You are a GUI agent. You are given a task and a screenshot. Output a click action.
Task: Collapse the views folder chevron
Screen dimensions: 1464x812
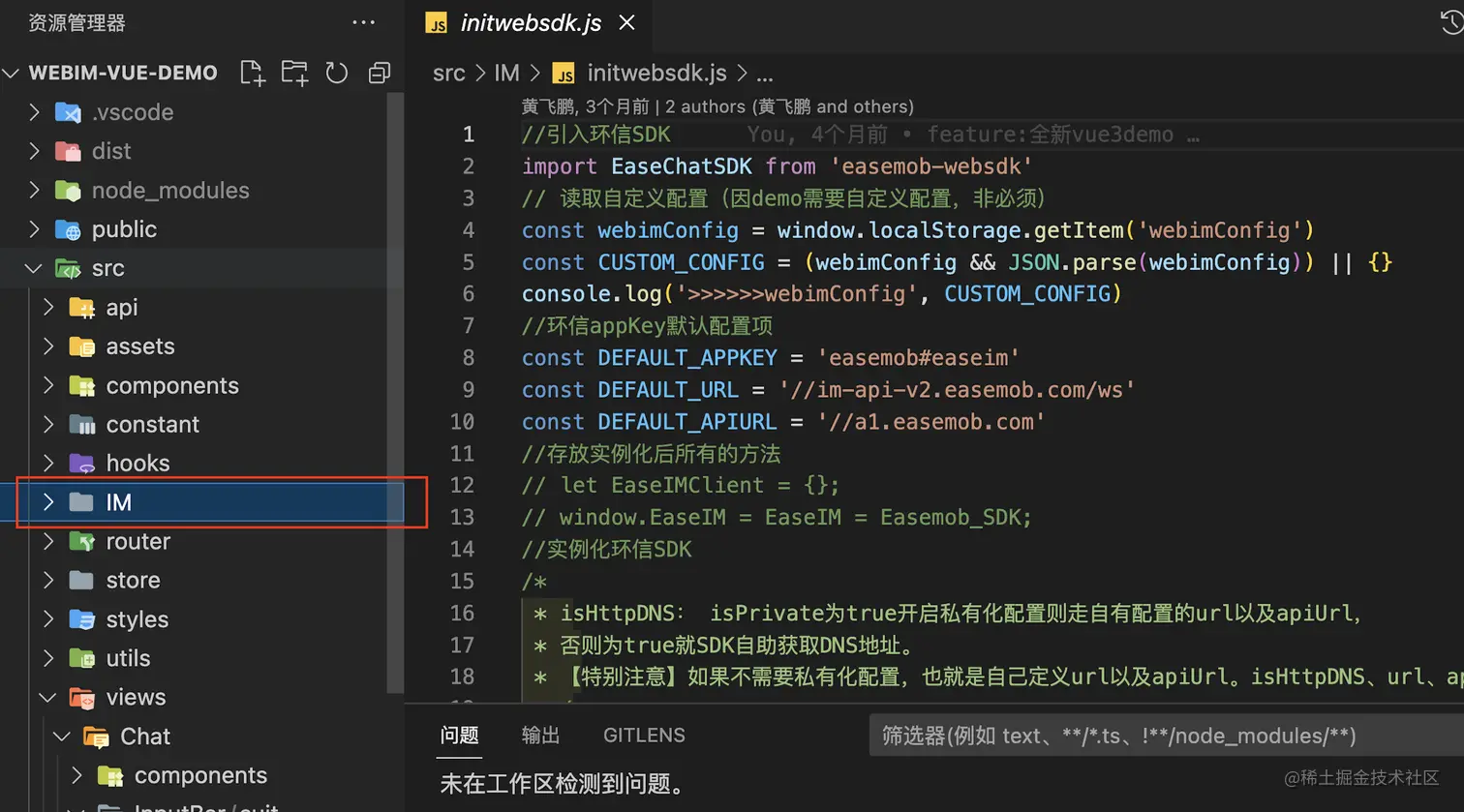tap(48, 698)
